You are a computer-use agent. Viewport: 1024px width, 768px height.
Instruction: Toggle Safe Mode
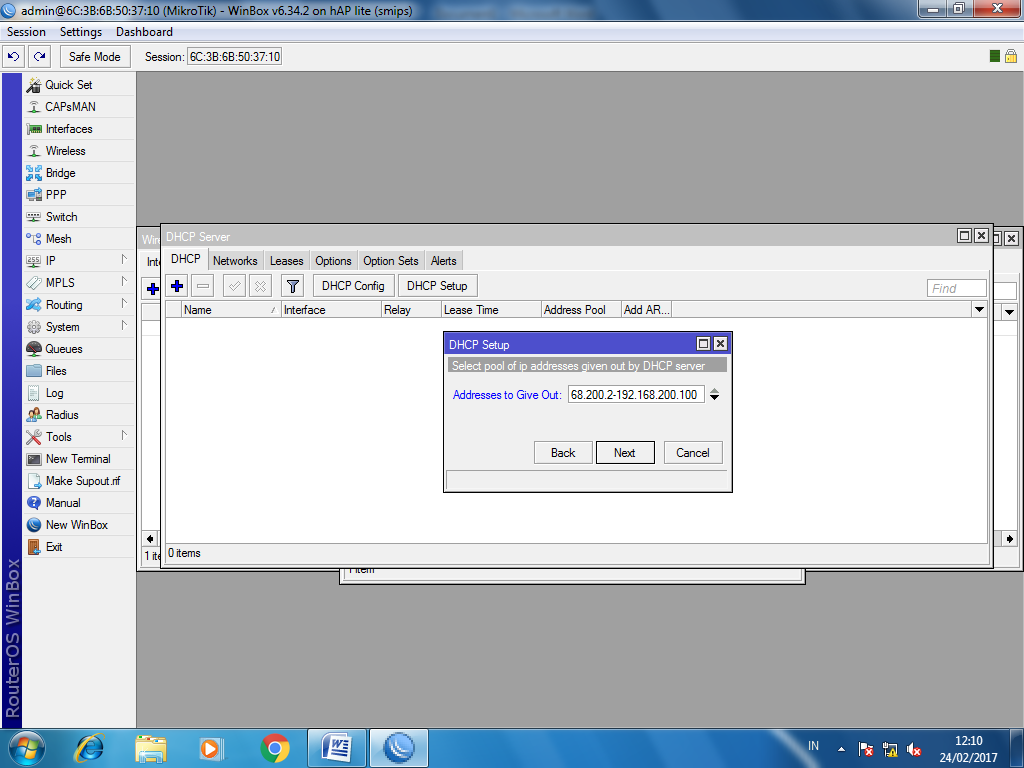tap(95, 57)
